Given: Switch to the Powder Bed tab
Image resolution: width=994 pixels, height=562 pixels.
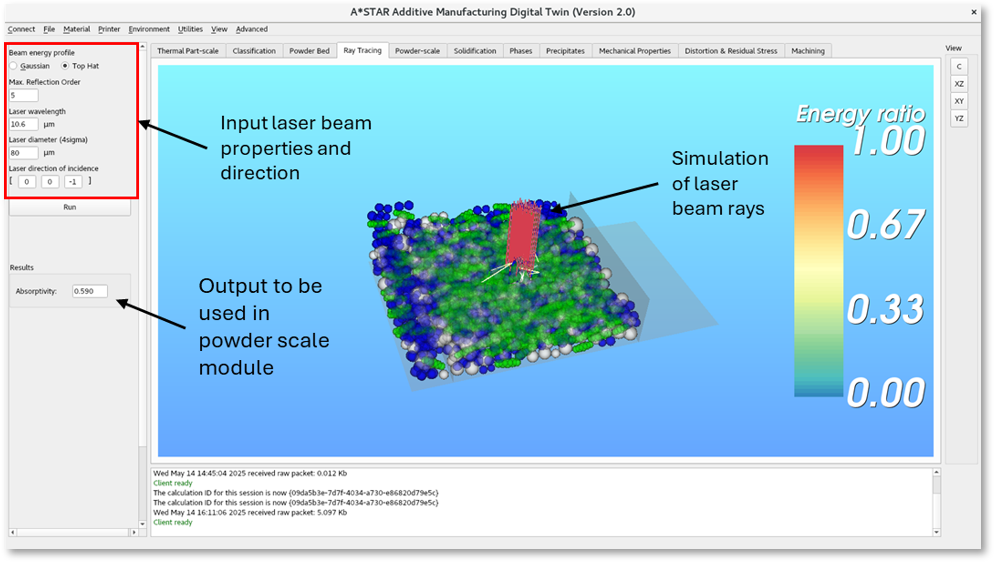Looking at the screenshot, I should point(309,51).
